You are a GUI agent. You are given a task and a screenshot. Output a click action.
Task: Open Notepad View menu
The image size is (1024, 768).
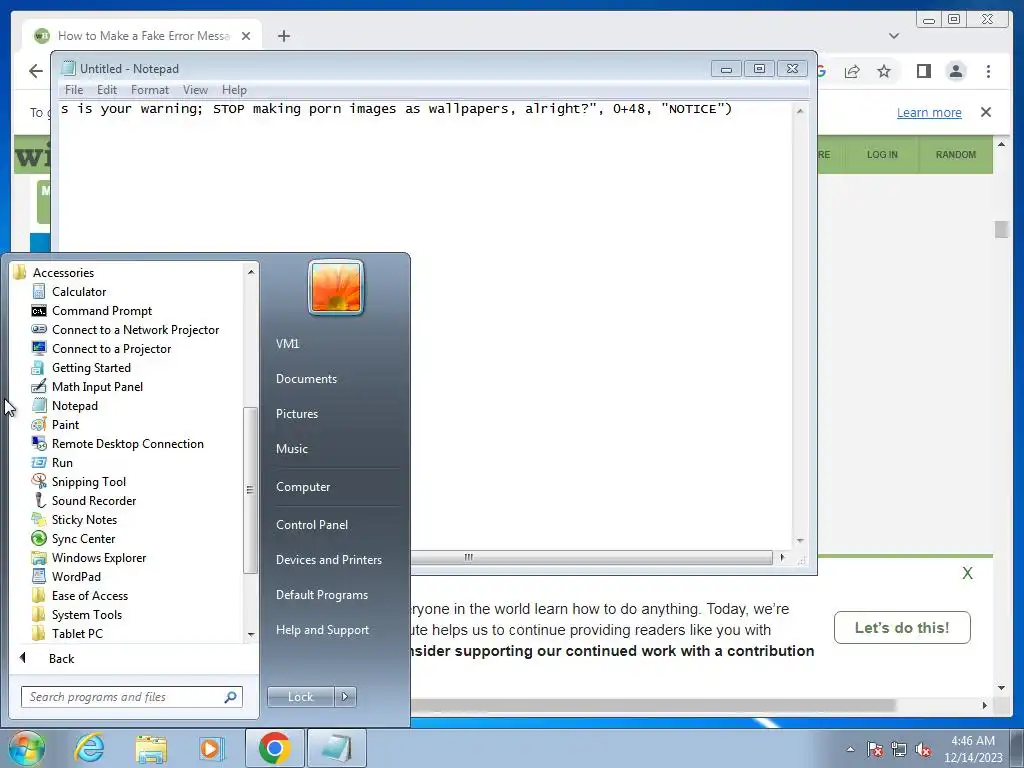tap(195, 90)
